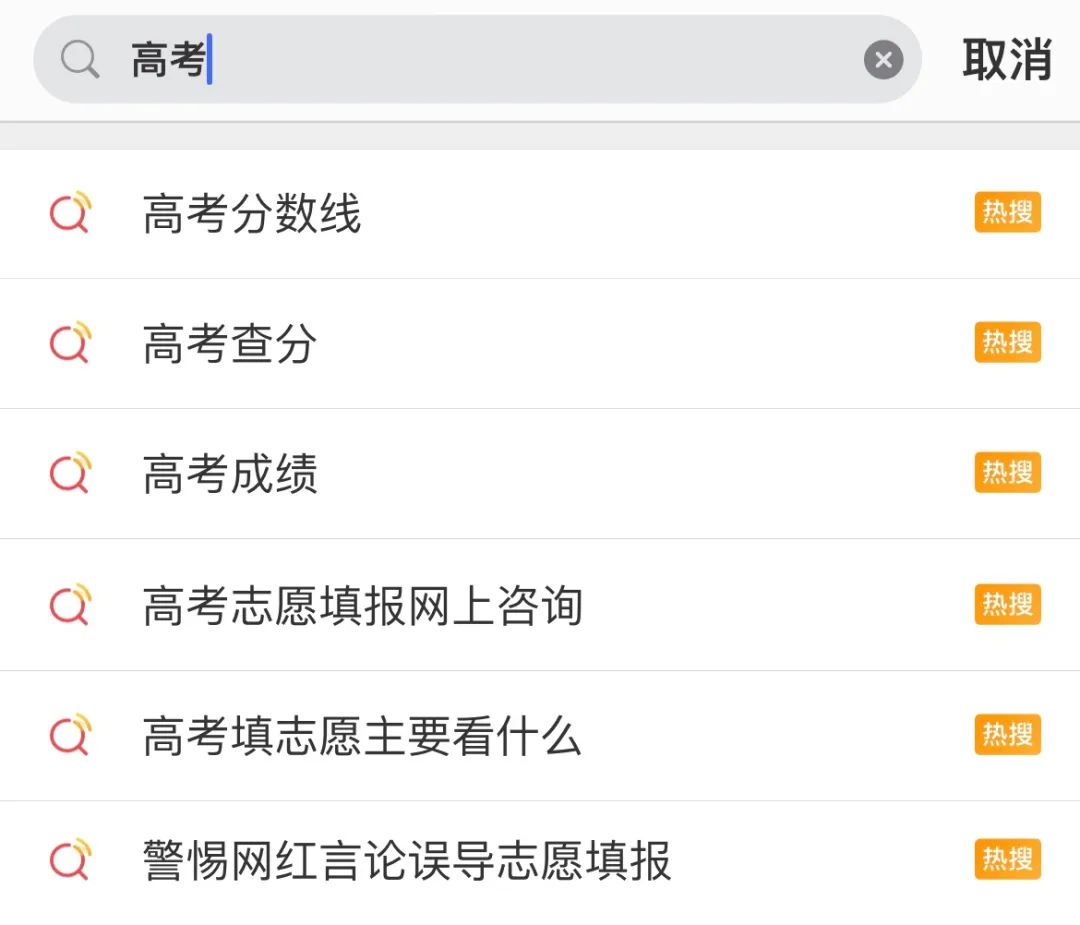Tap the 热搜 badge next to 高考成绩
The image size is (1080, 925).
1007,473
